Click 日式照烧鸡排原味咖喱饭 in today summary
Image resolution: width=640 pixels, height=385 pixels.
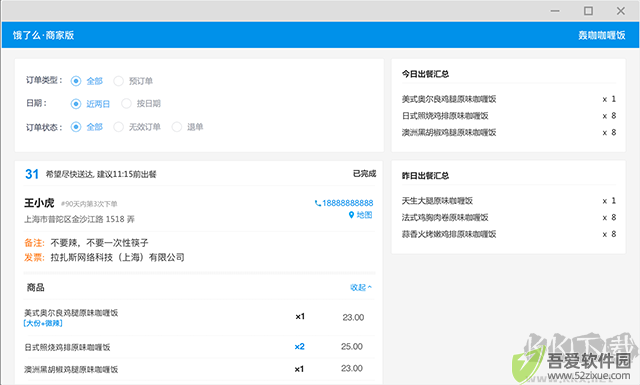(445, 116)
